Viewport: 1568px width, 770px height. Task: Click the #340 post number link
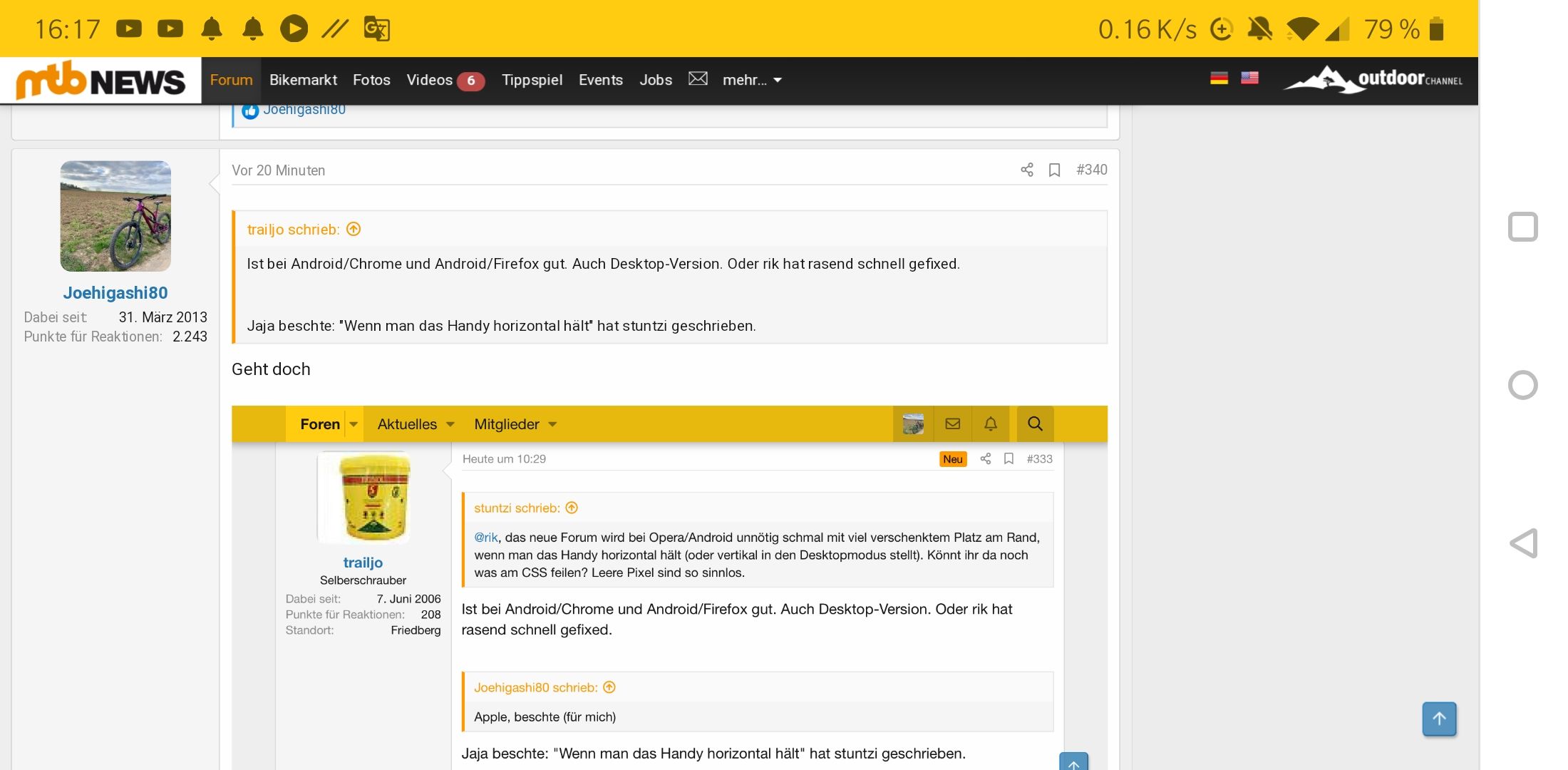[1091, 170]
